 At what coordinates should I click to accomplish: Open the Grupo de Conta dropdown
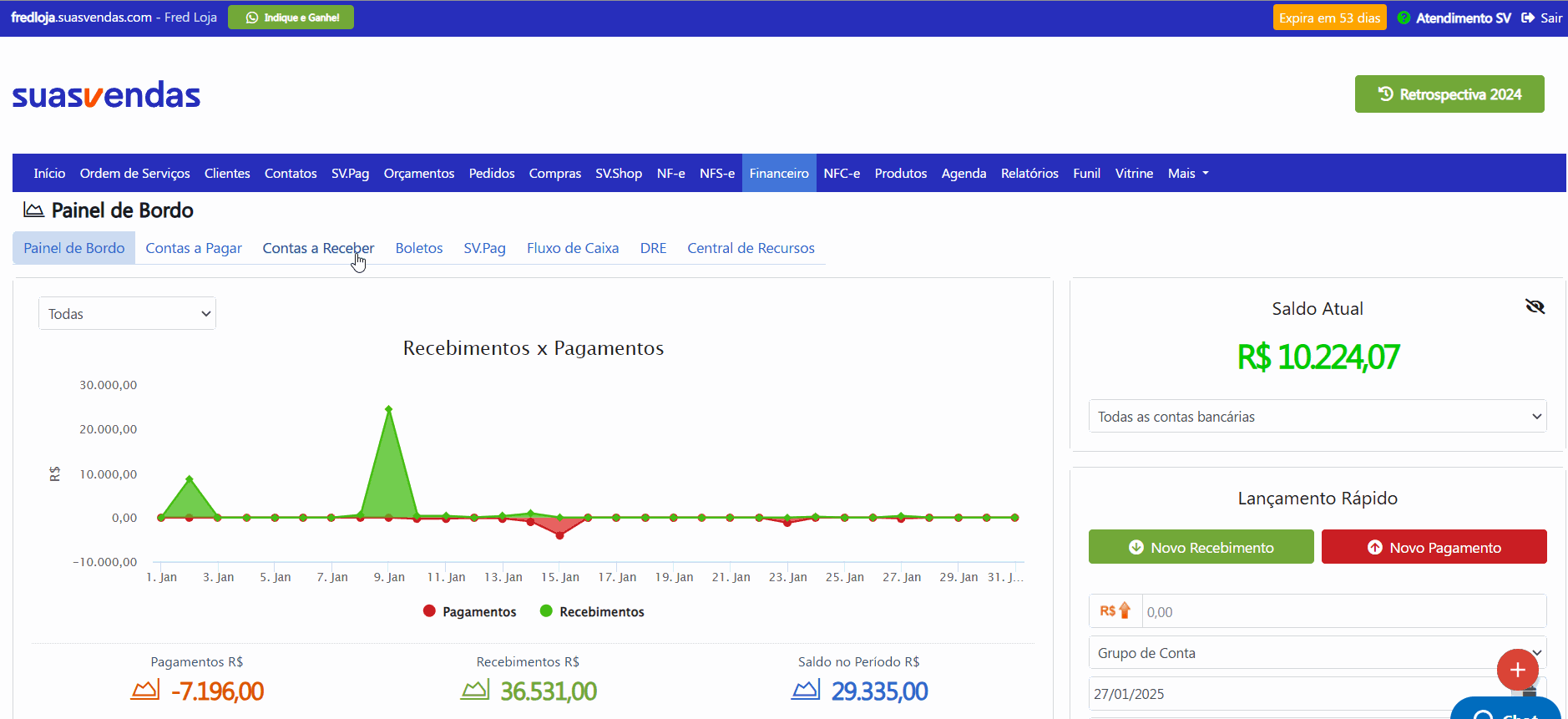(1317, 652)
